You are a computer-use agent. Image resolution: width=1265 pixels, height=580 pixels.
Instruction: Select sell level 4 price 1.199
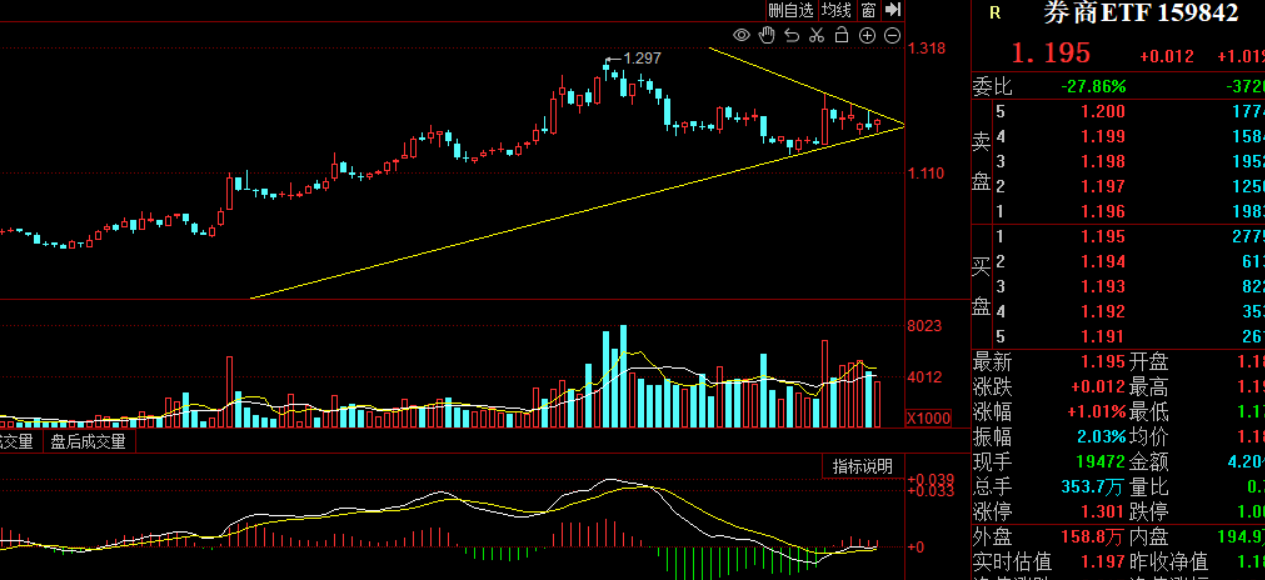(x=1103, y=137)
